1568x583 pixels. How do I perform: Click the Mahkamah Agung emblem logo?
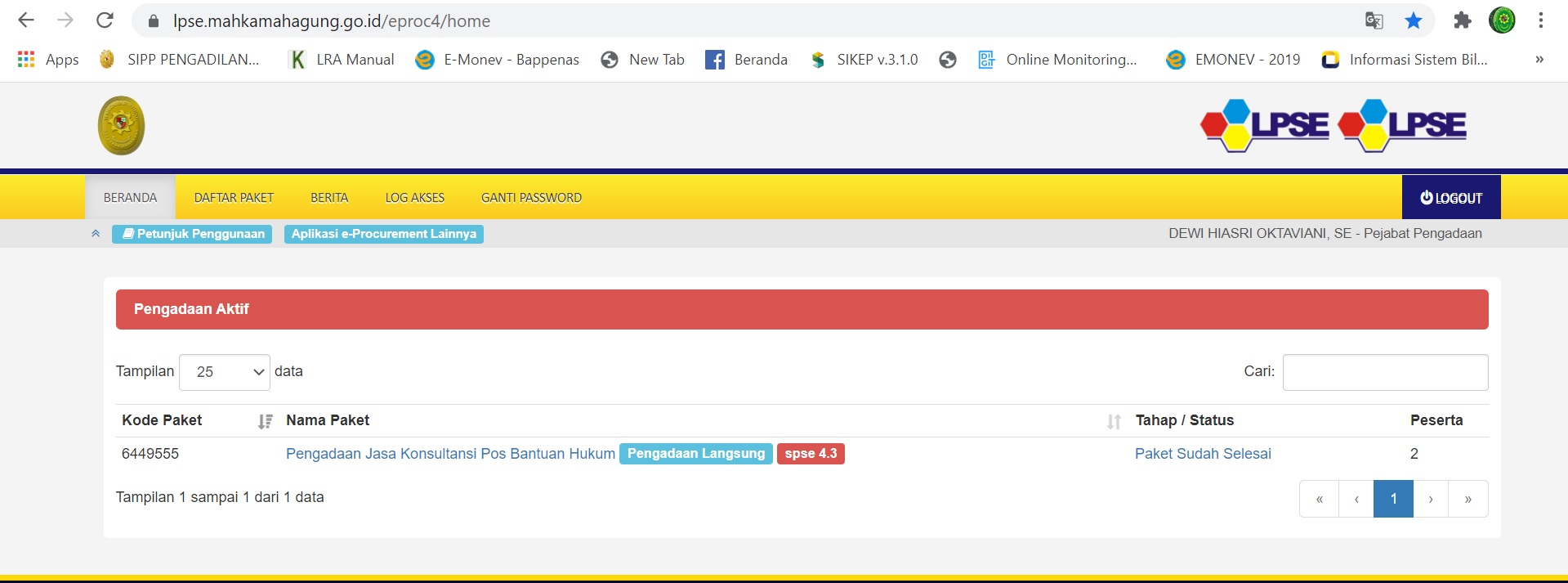point(121,126)
